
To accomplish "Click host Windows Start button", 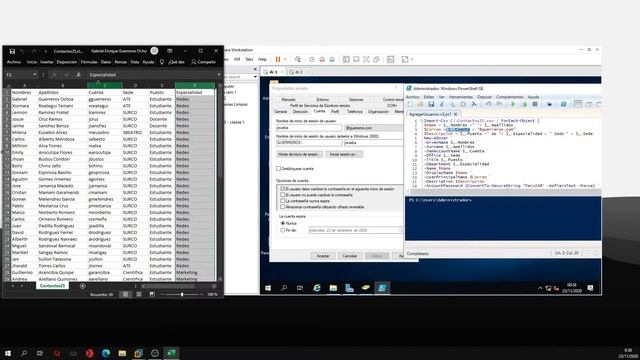I will (x=8, y=353).
